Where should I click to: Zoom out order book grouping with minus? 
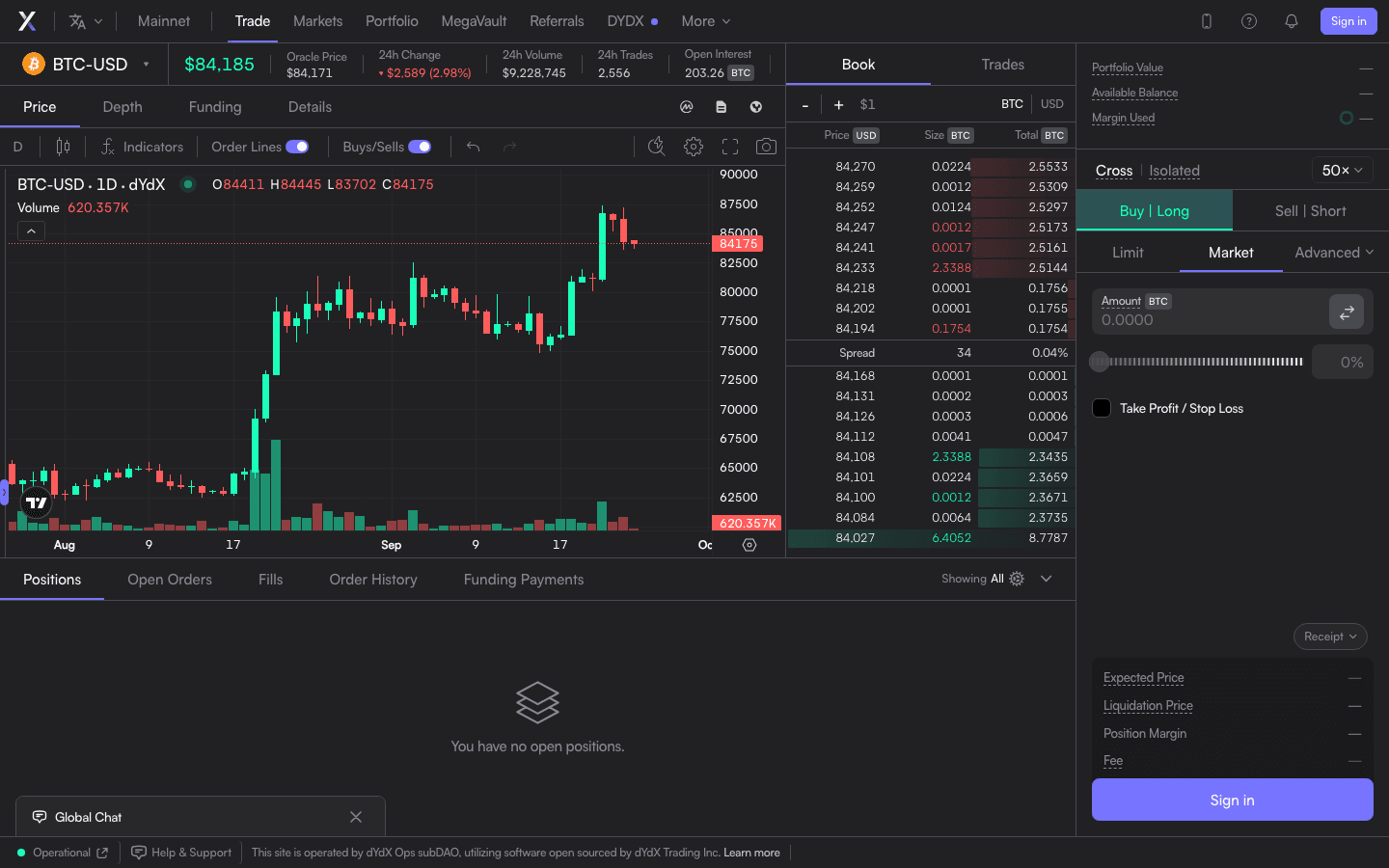point(805,105)
